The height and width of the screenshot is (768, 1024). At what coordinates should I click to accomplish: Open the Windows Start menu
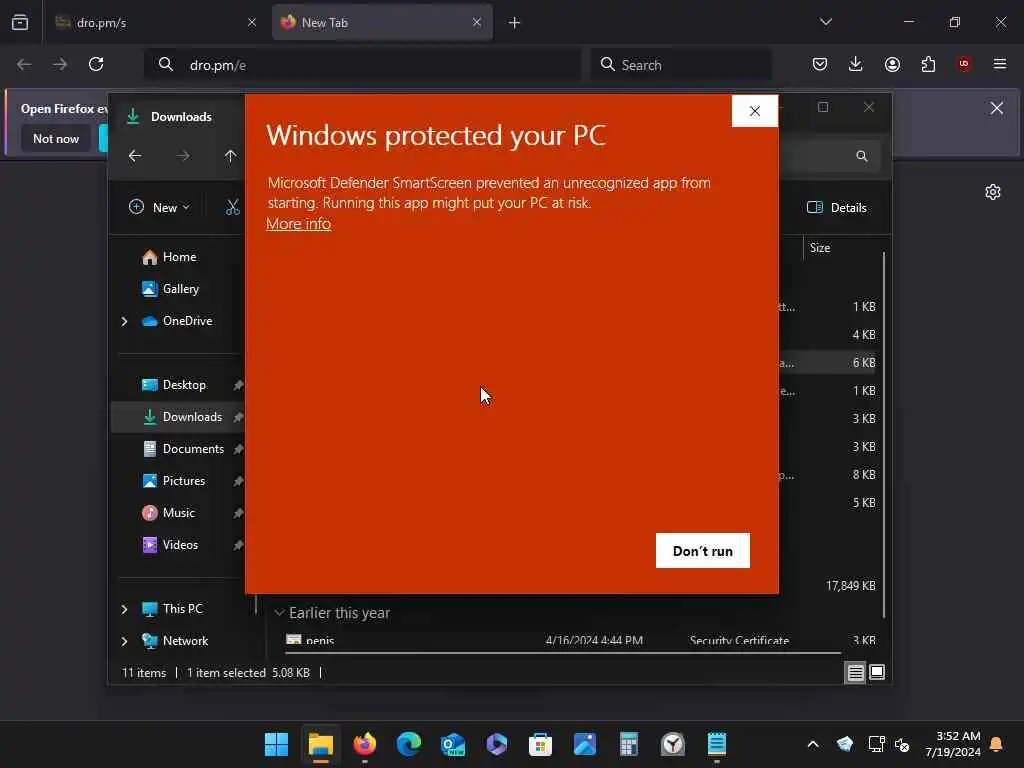[276, 744]
